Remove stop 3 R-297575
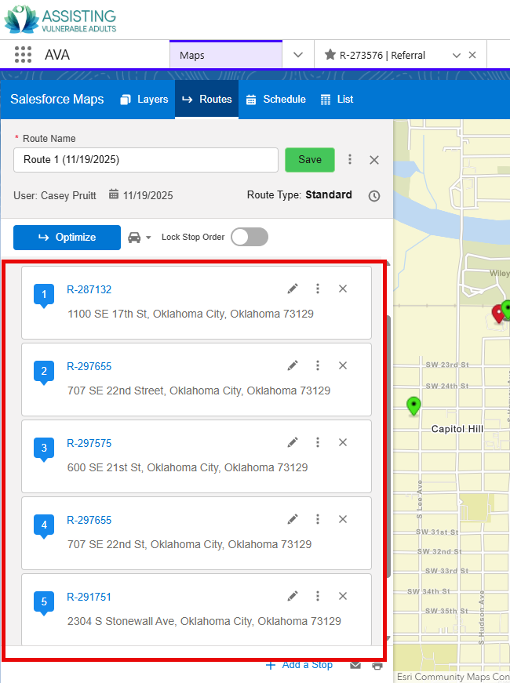The height and width of the screenshot is (684, 510). [x=343, y=442]
